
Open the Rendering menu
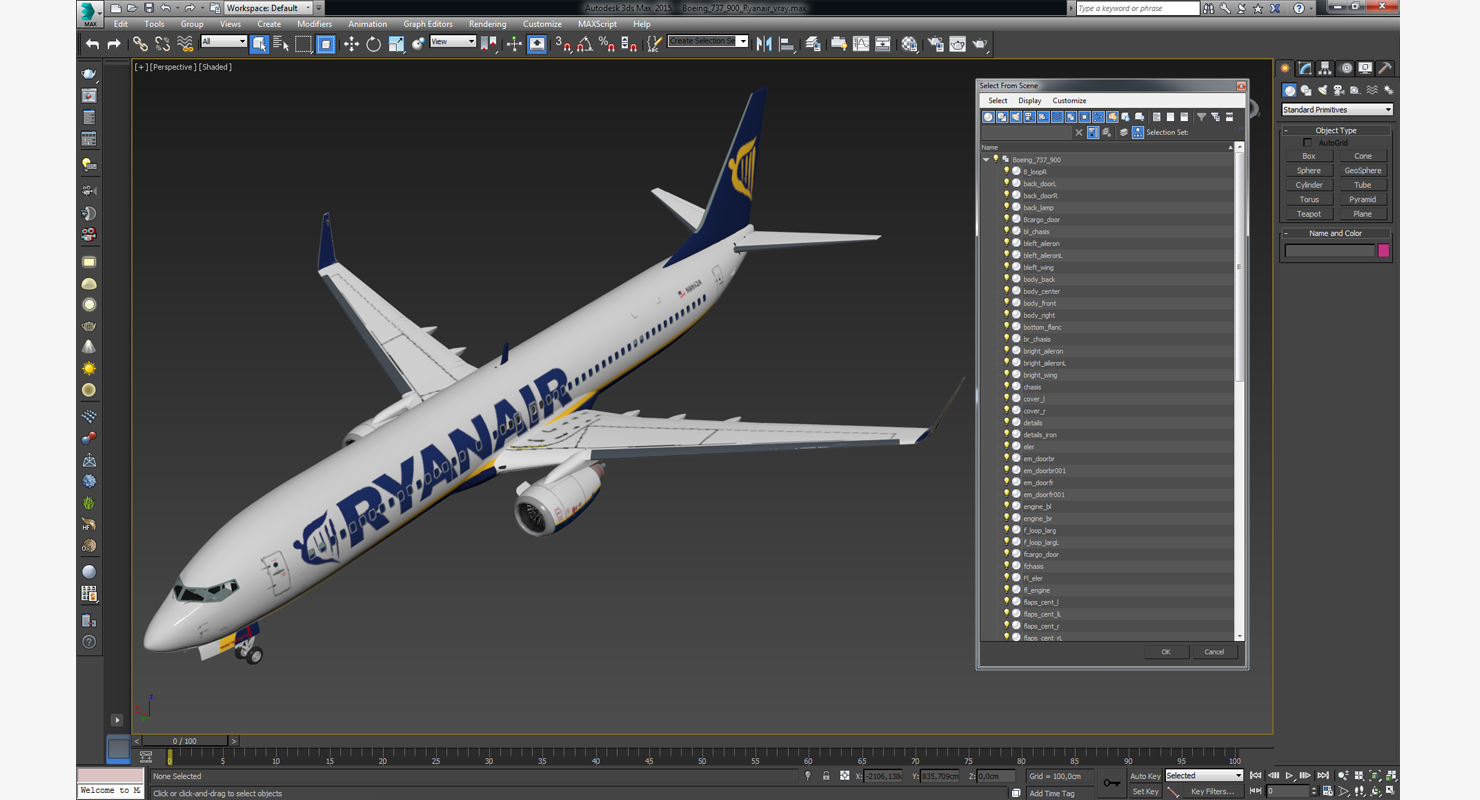point(487,24)
